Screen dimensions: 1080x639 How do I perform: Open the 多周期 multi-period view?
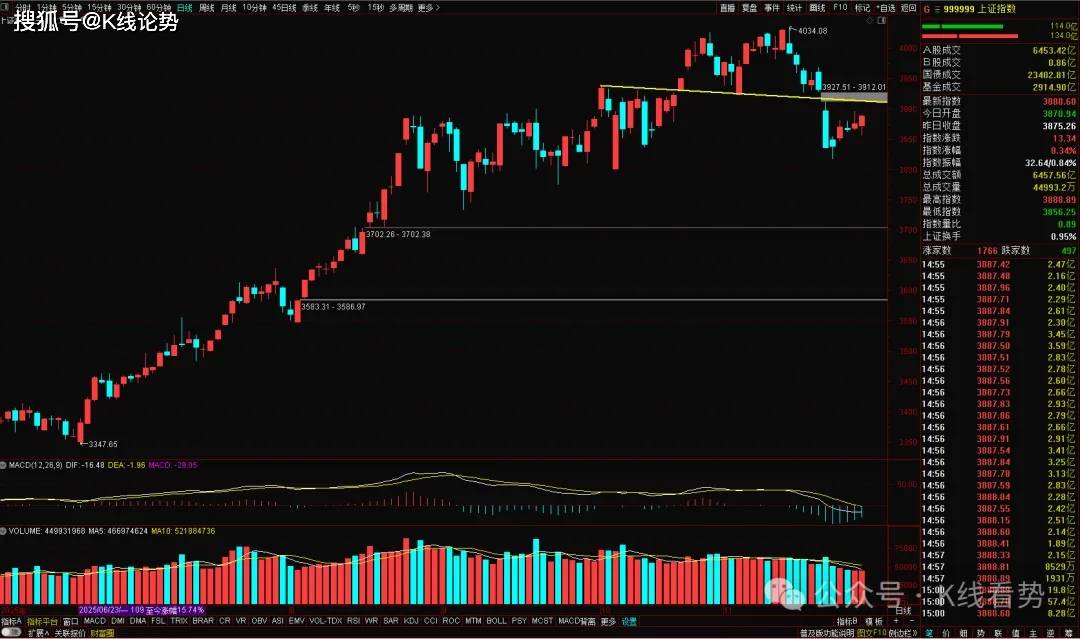402,8
